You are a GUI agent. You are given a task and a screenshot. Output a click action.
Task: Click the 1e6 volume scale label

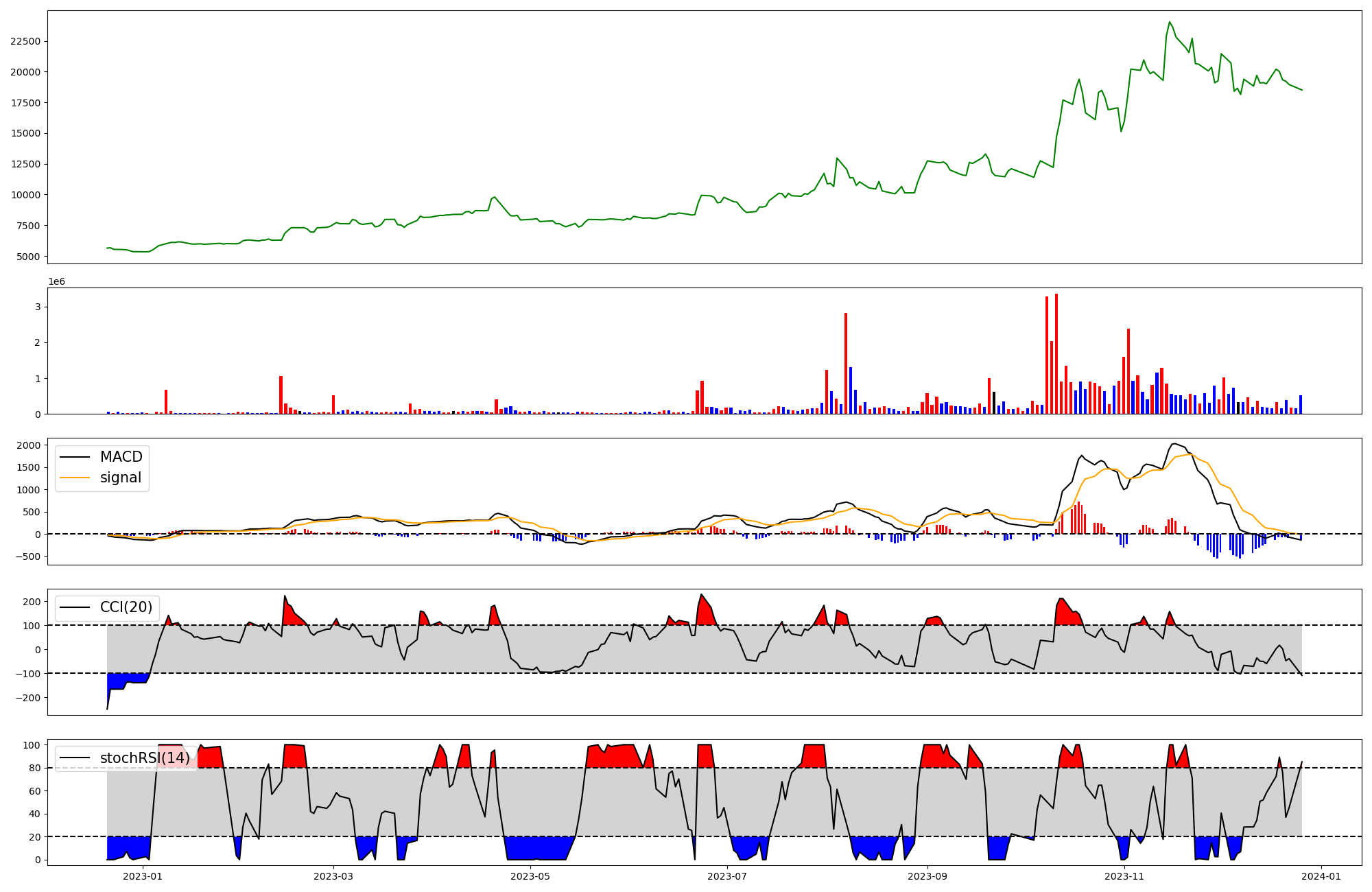click(56, 282)
